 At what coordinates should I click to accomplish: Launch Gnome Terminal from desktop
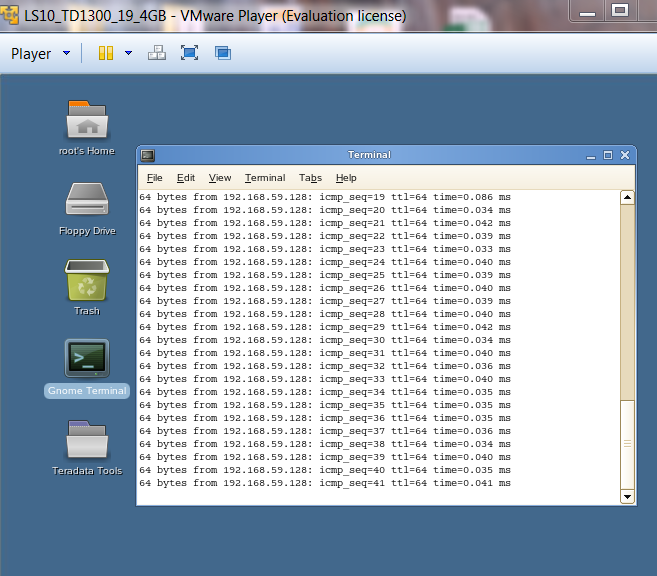87,360
